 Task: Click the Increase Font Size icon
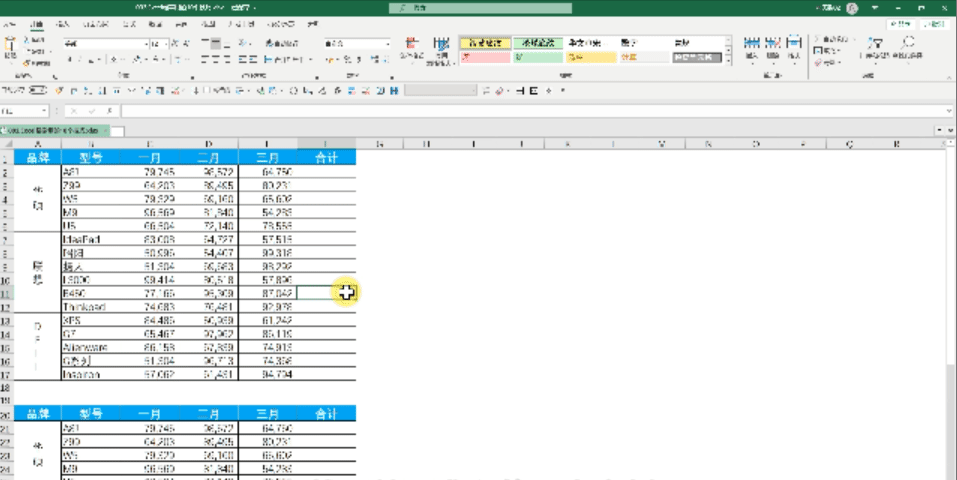coord(175,43)
